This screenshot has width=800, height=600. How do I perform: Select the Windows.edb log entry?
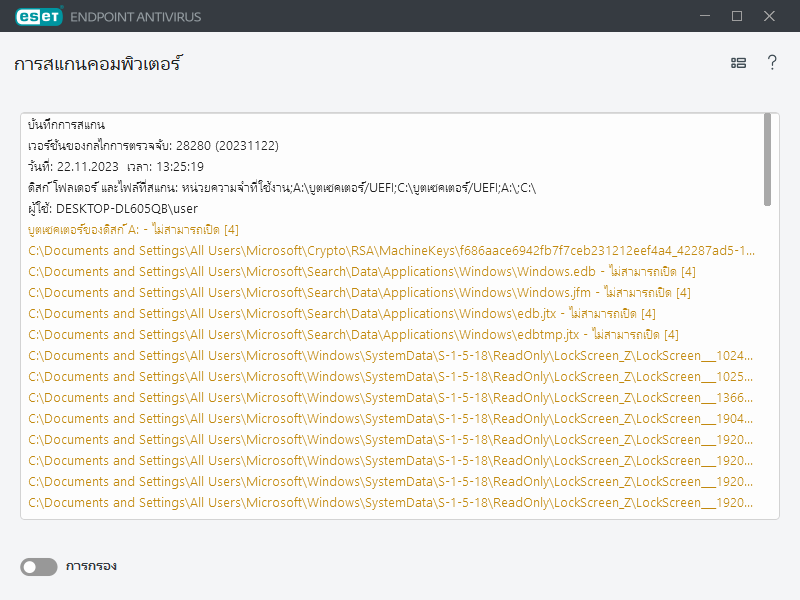[x=362, y=271]
